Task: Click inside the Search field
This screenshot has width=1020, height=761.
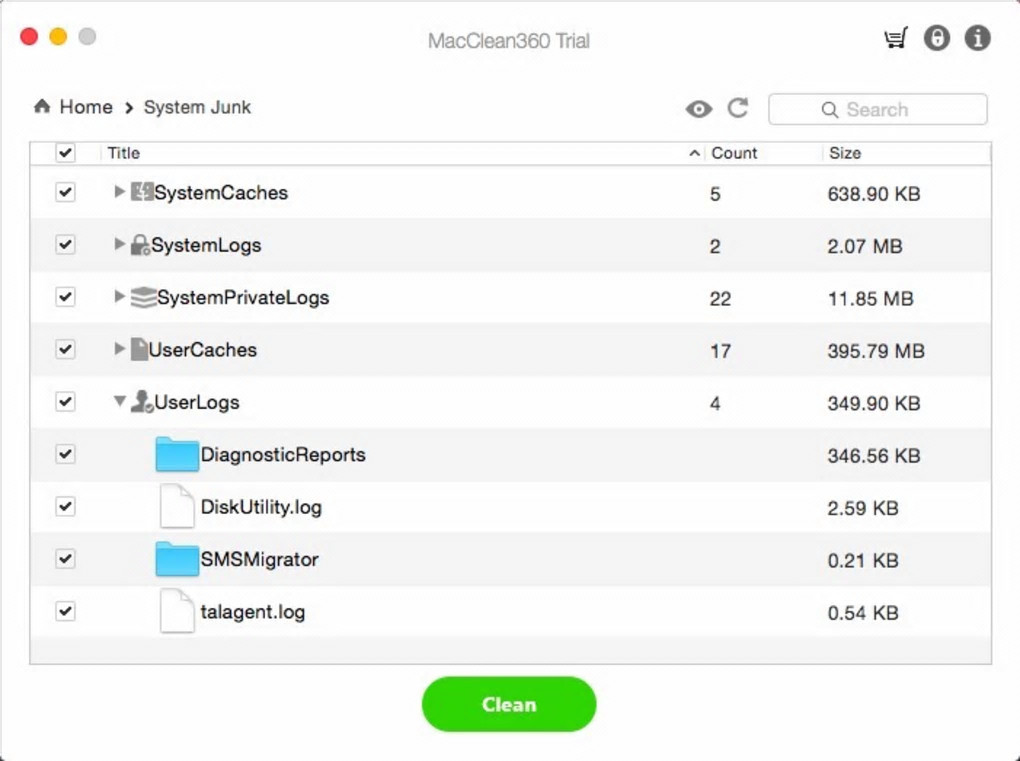Action: coord(878,109)
